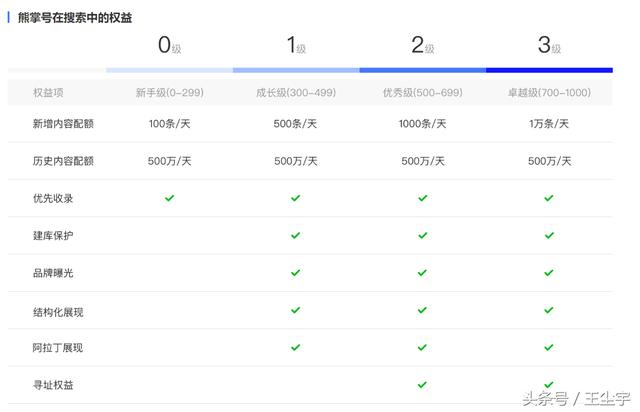The width and height of the screenshot is (640, 412).
Task: Click the 熊掌号在搜索中的权益 title
Action: (x=75, y=18)
